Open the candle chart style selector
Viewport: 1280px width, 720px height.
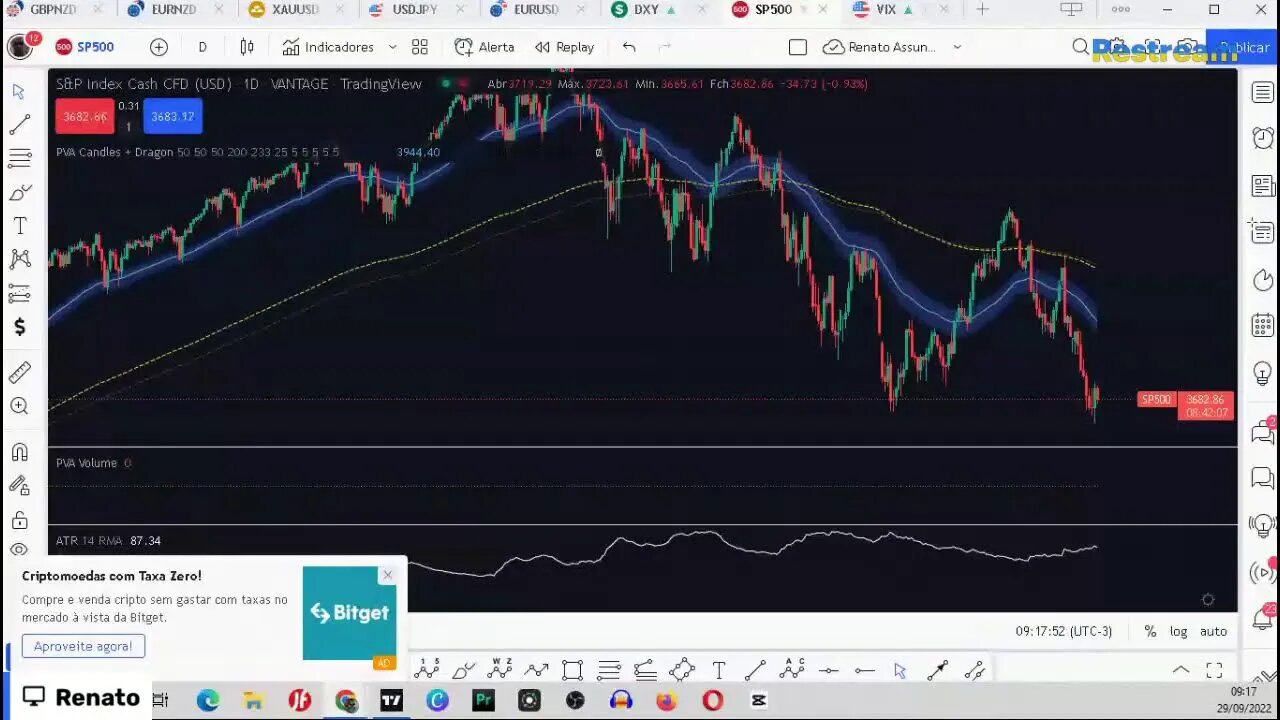(x=247, y=47)
